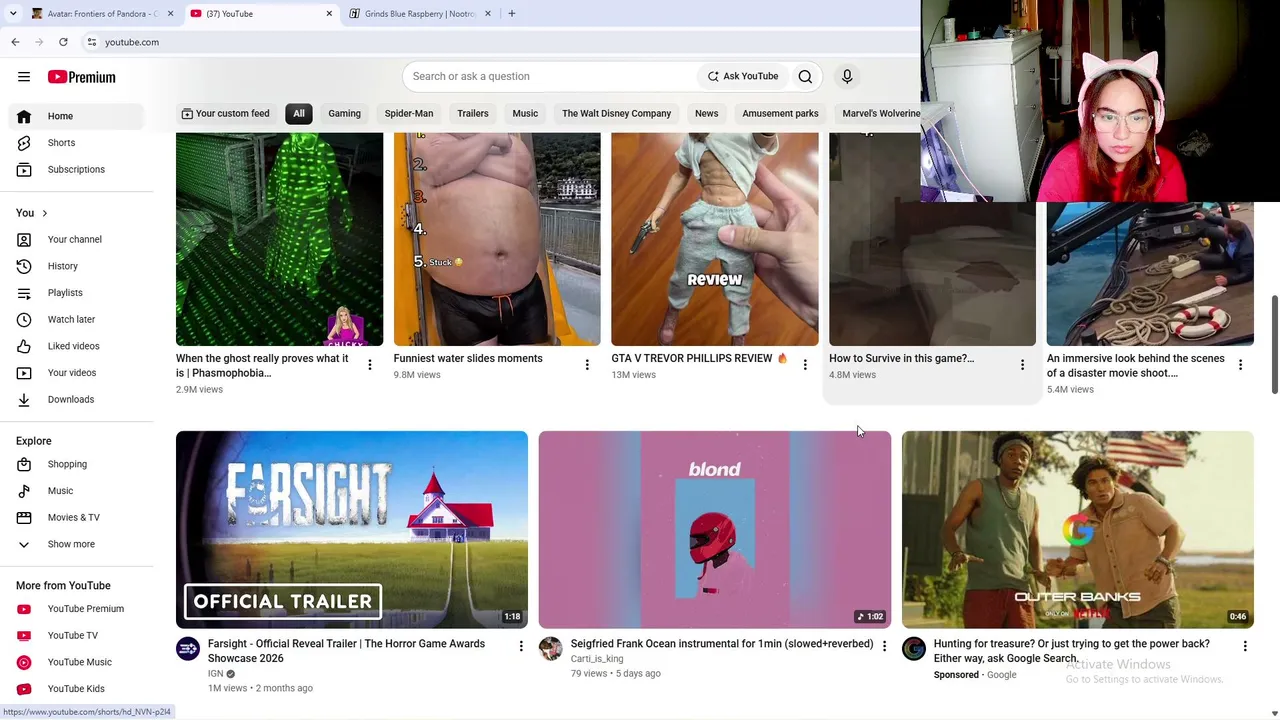Select The Walt Disney Company chip

point(616,113)
